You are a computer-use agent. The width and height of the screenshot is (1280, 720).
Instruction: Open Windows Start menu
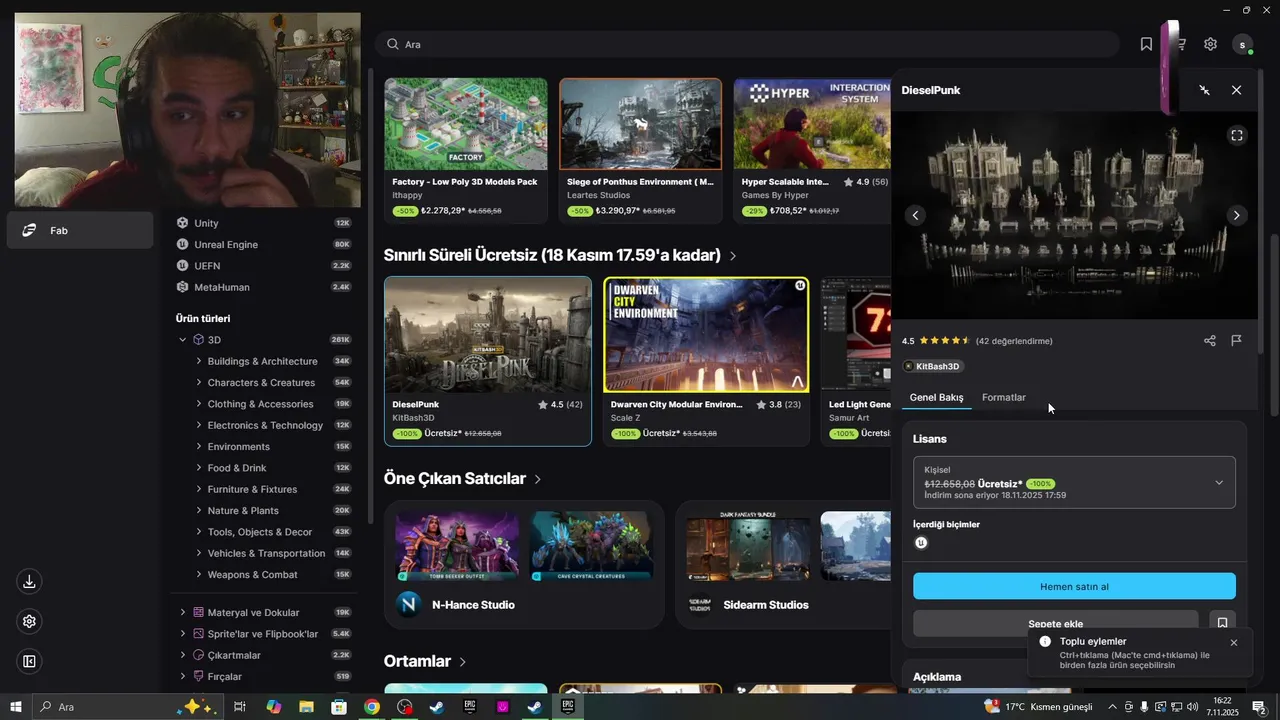(16, 707)
